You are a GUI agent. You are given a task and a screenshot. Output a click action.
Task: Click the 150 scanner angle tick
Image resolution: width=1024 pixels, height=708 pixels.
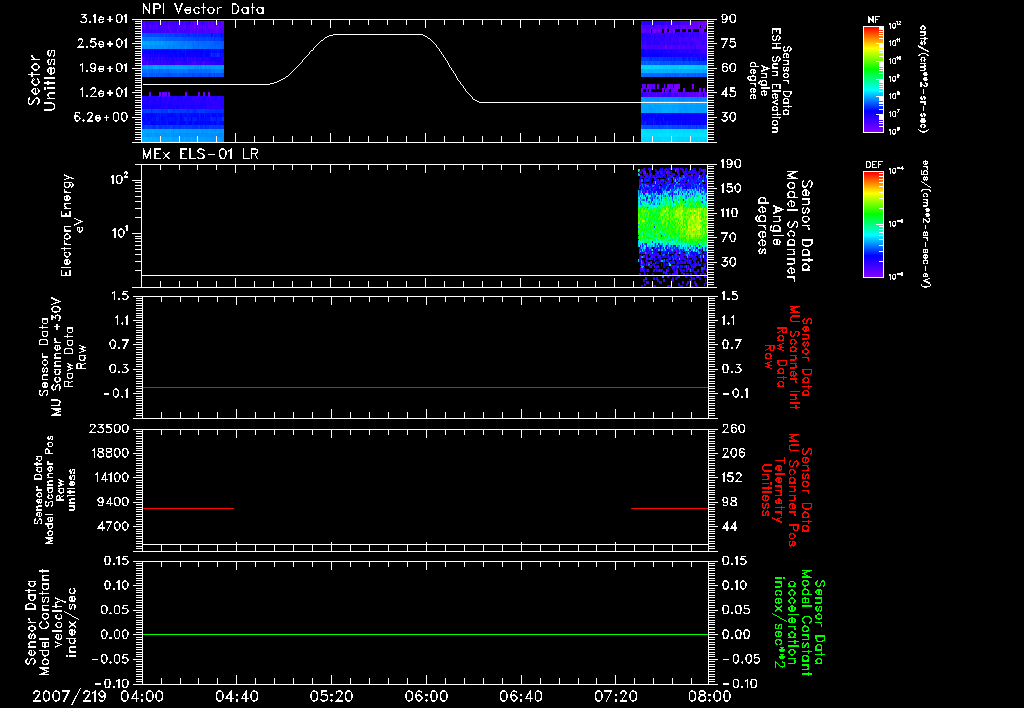click(x=731, y=188)
